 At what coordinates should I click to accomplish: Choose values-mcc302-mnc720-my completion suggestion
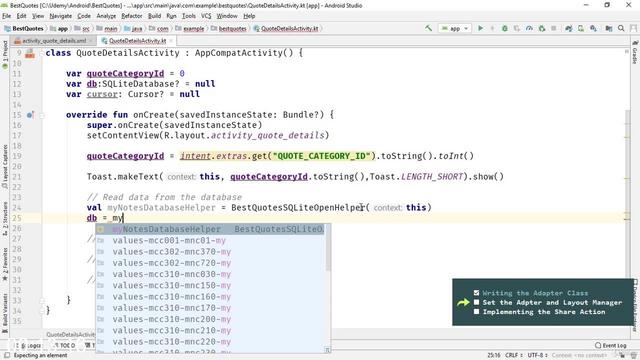(210, 263)
